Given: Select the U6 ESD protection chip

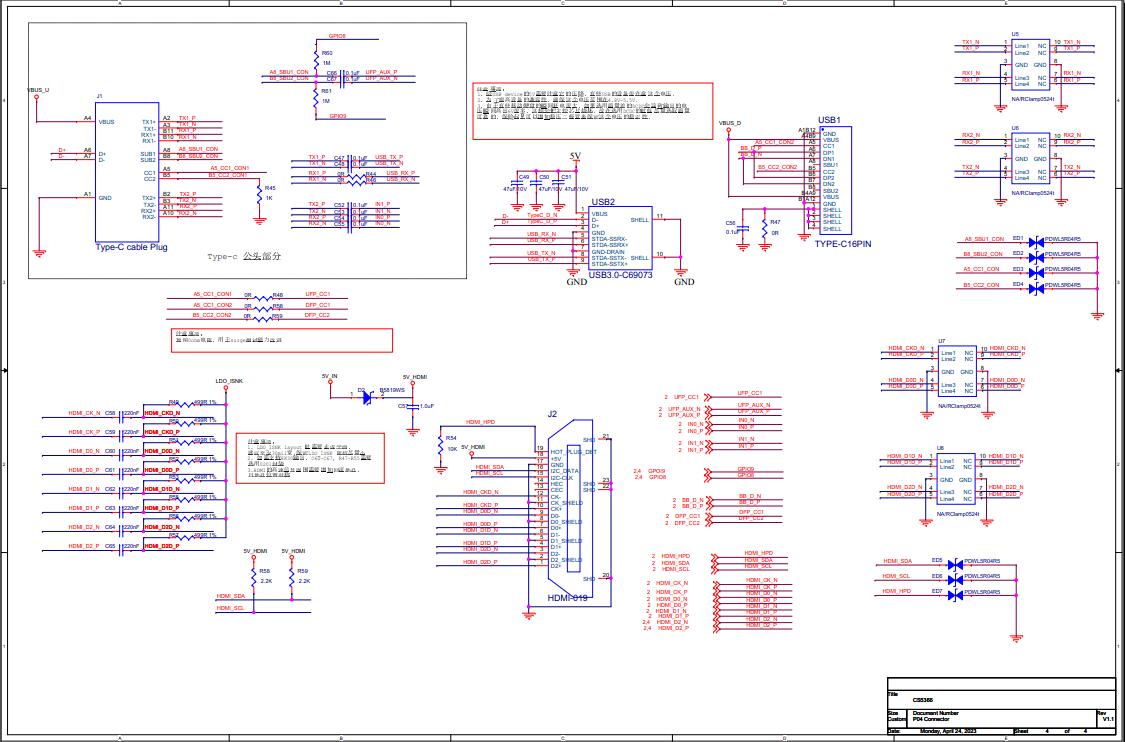Looking at the screenshot, I should (x=1030, y=158).
